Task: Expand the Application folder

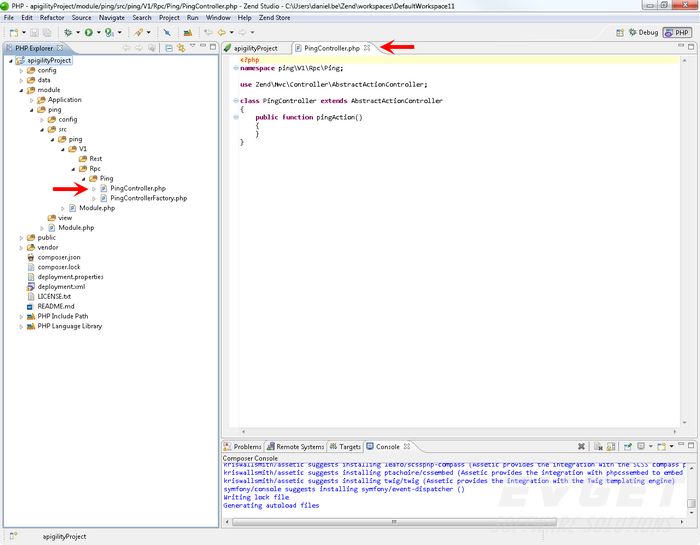Action: tap(31, 100)
